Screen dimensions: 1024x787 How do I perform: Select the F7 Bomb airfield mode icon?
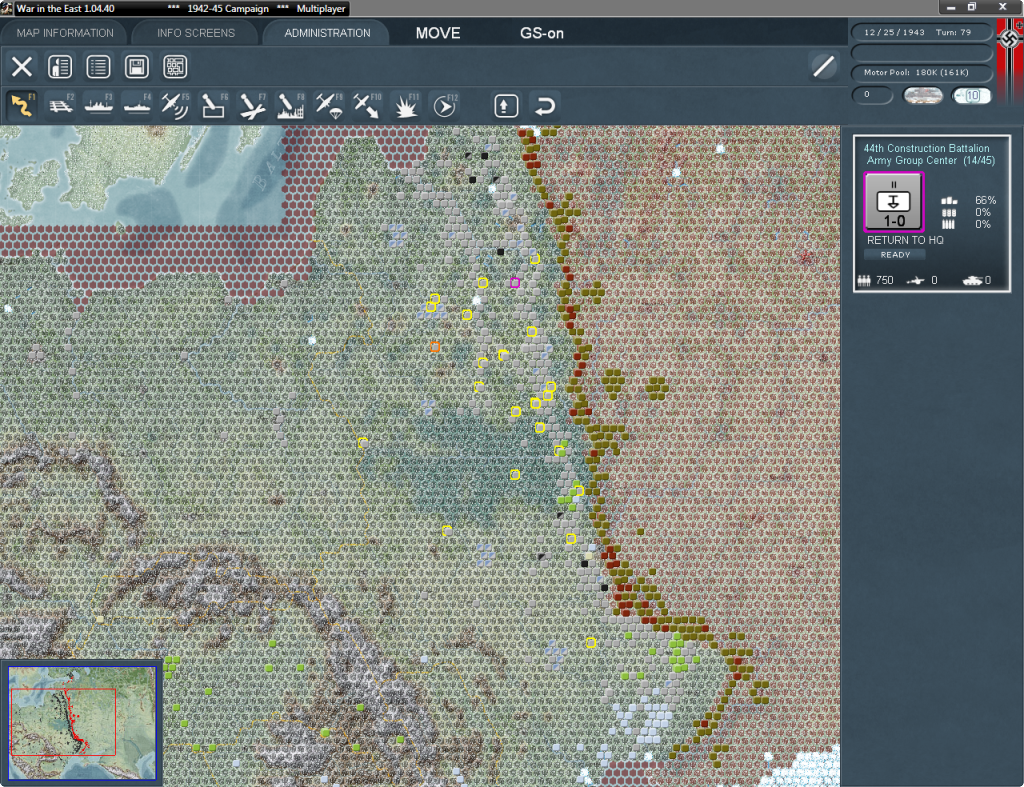click(x=252, y=106)
